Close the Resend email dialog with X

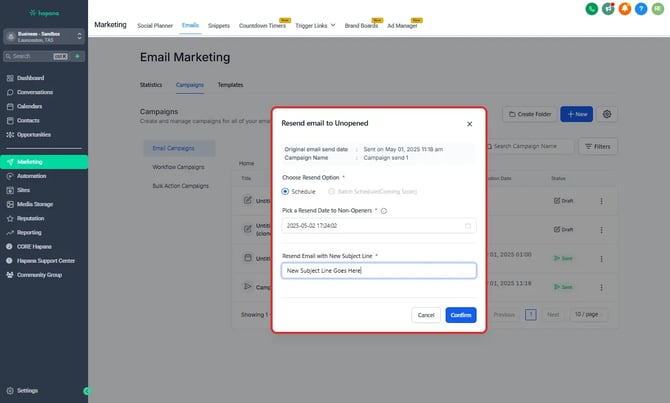(x=470, y=124)
